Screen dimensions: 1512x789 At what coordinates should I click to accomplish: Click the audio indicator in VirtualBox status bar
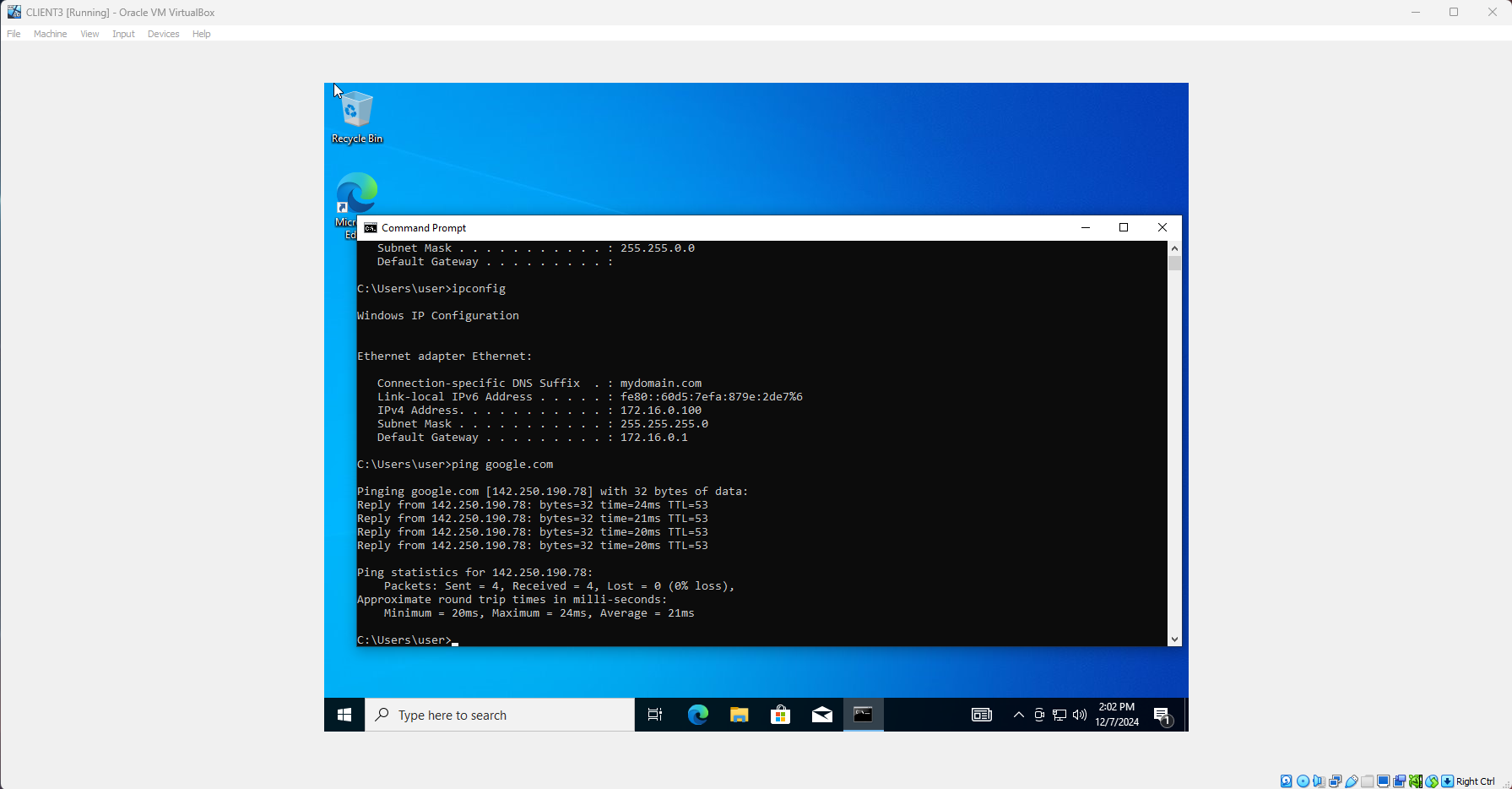pos(1319,781)
